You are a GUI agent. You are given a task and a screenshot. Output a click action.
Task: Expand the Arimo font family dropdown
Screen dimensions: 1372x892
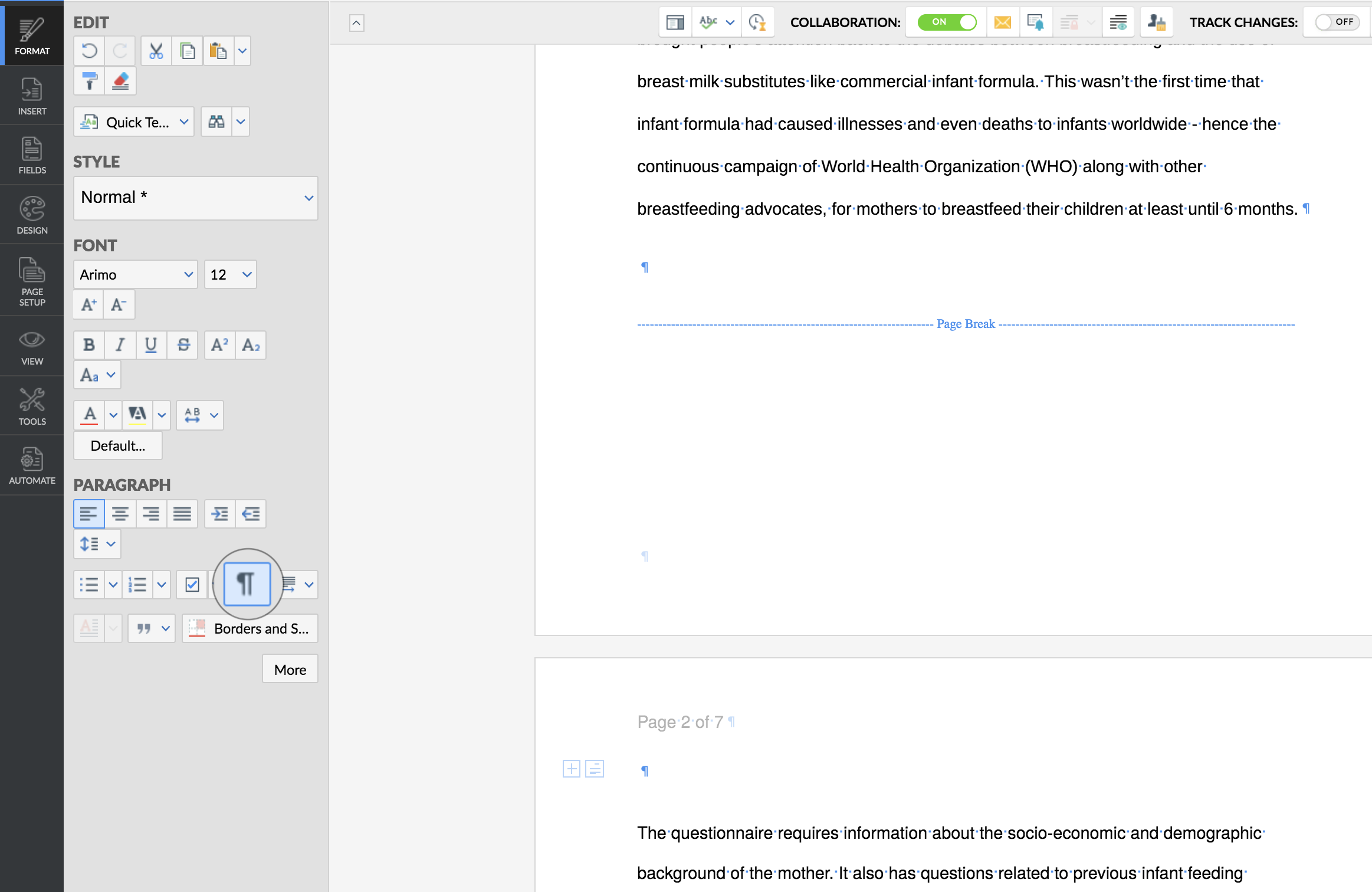tap(136, 274)
